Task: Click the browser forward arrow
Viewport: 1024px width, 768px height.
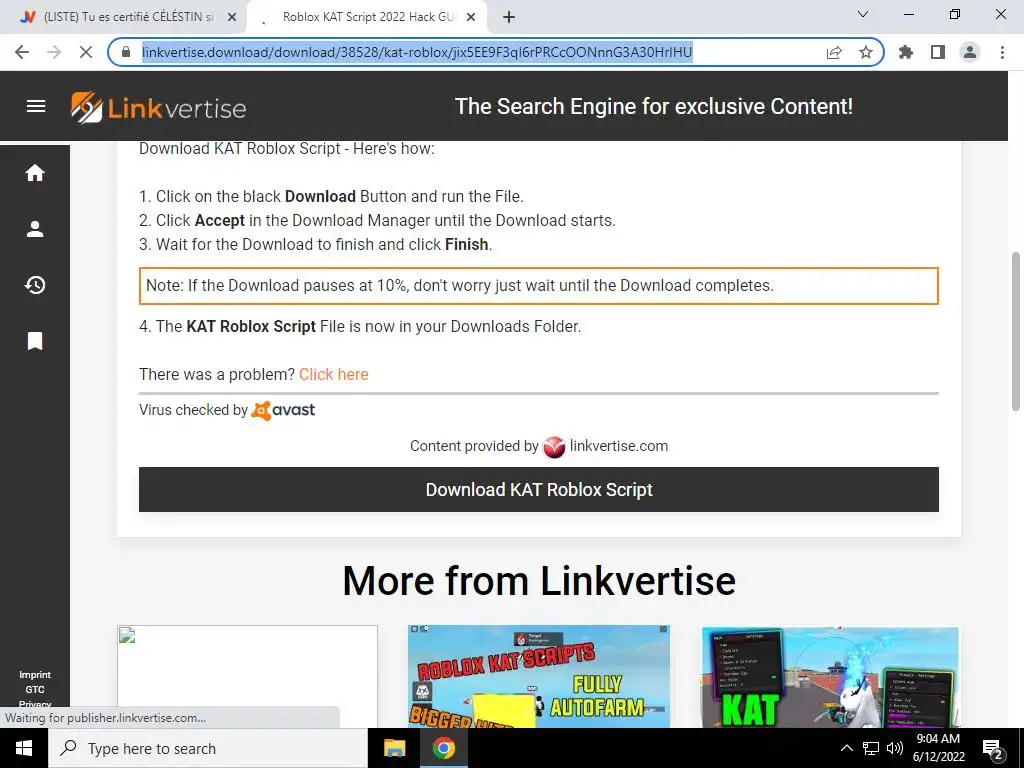Action: click(x=54, y=52)
